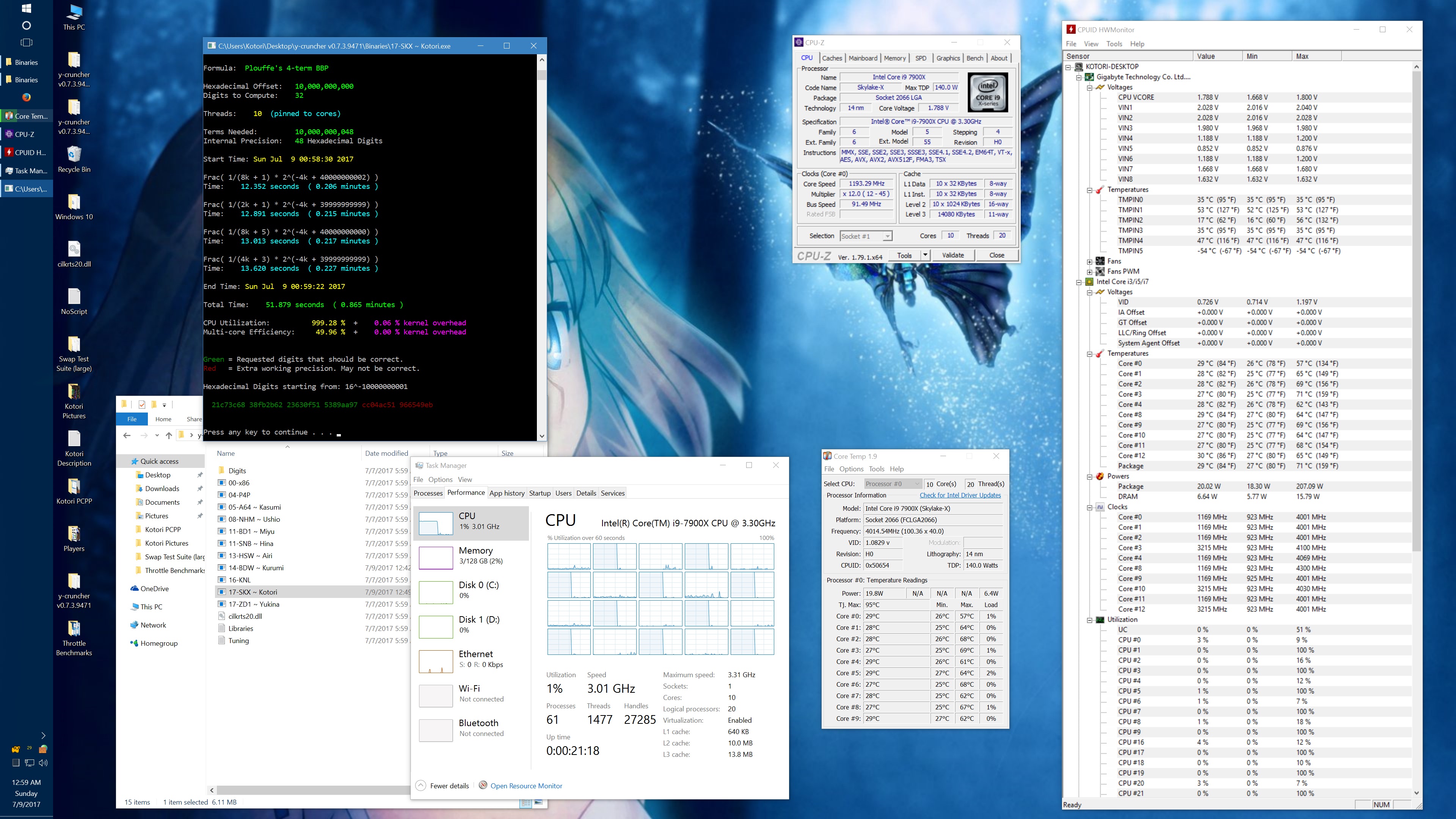Select the 17-ZD1 ~ Yukina file
The width and height of the screenshot is (1456, 819).
[x=254, y=604]
